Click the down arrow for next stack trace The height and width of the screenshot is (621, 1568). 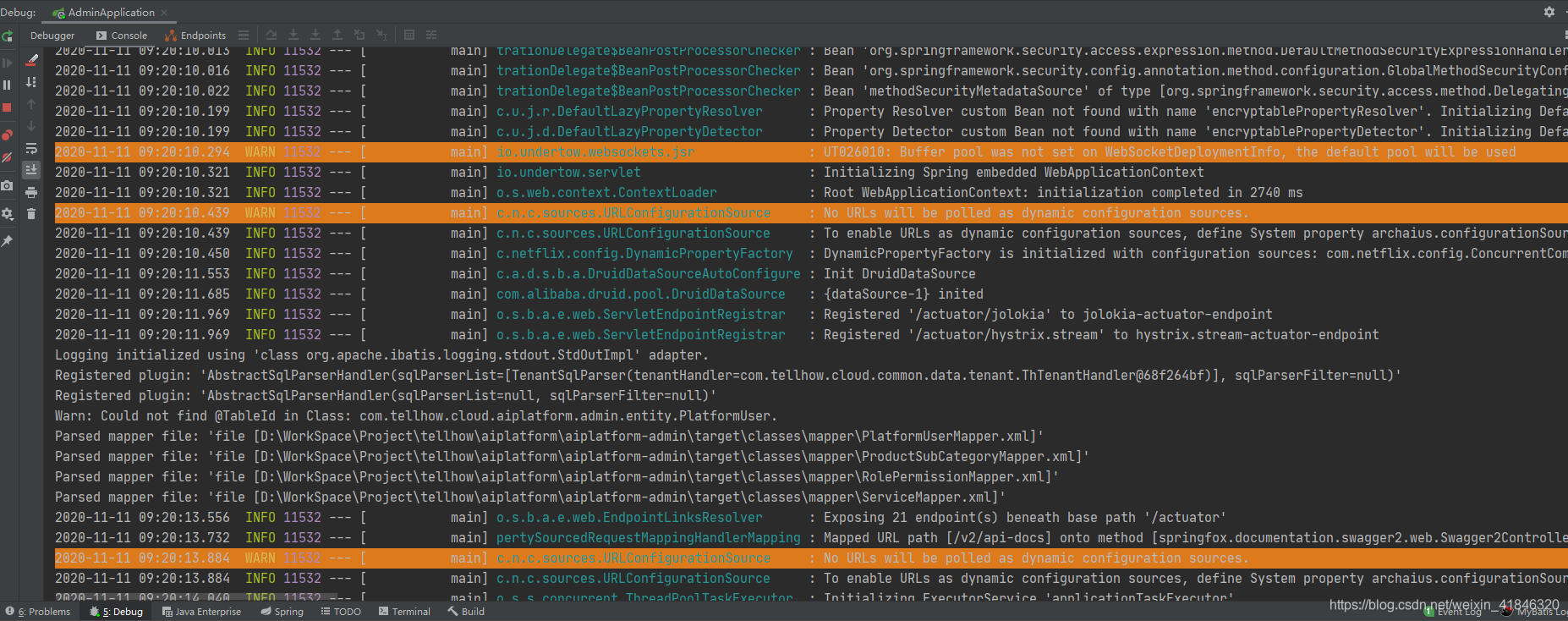(31, 126)
